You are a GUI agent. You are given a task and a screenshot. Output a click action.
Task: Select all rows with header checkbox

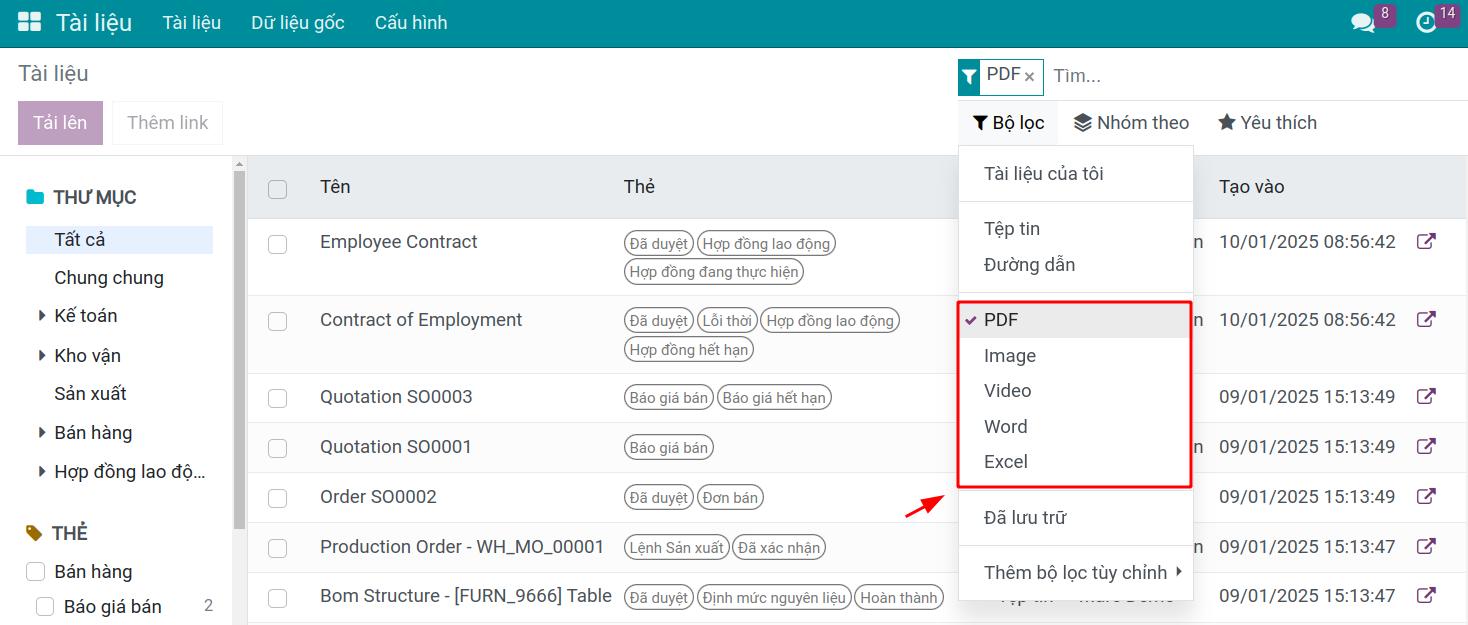[x=278, y=188]
